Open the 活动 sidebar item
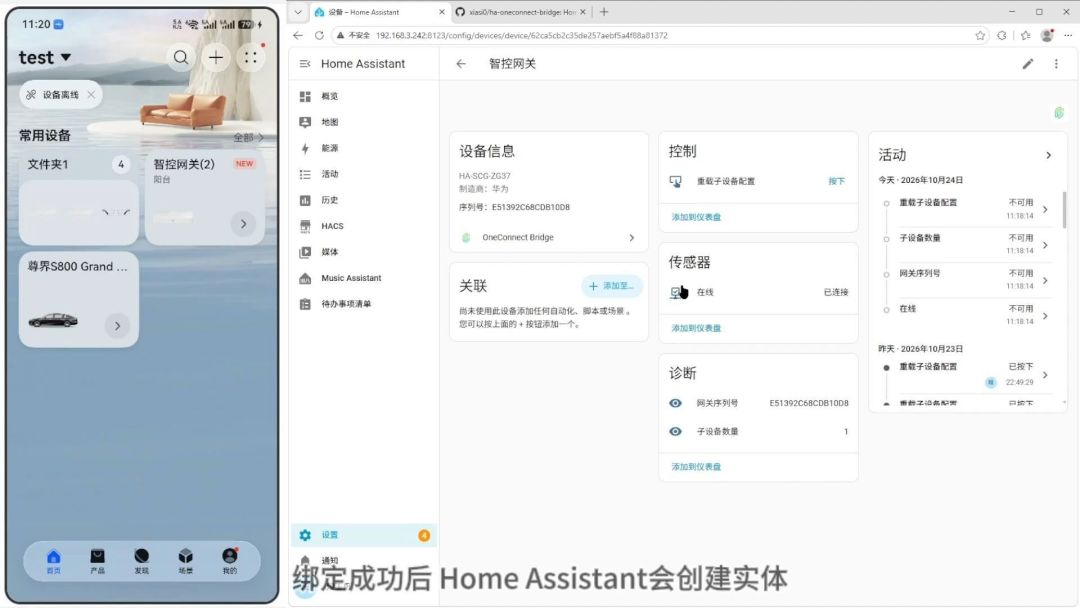 [x=363, y=174]
